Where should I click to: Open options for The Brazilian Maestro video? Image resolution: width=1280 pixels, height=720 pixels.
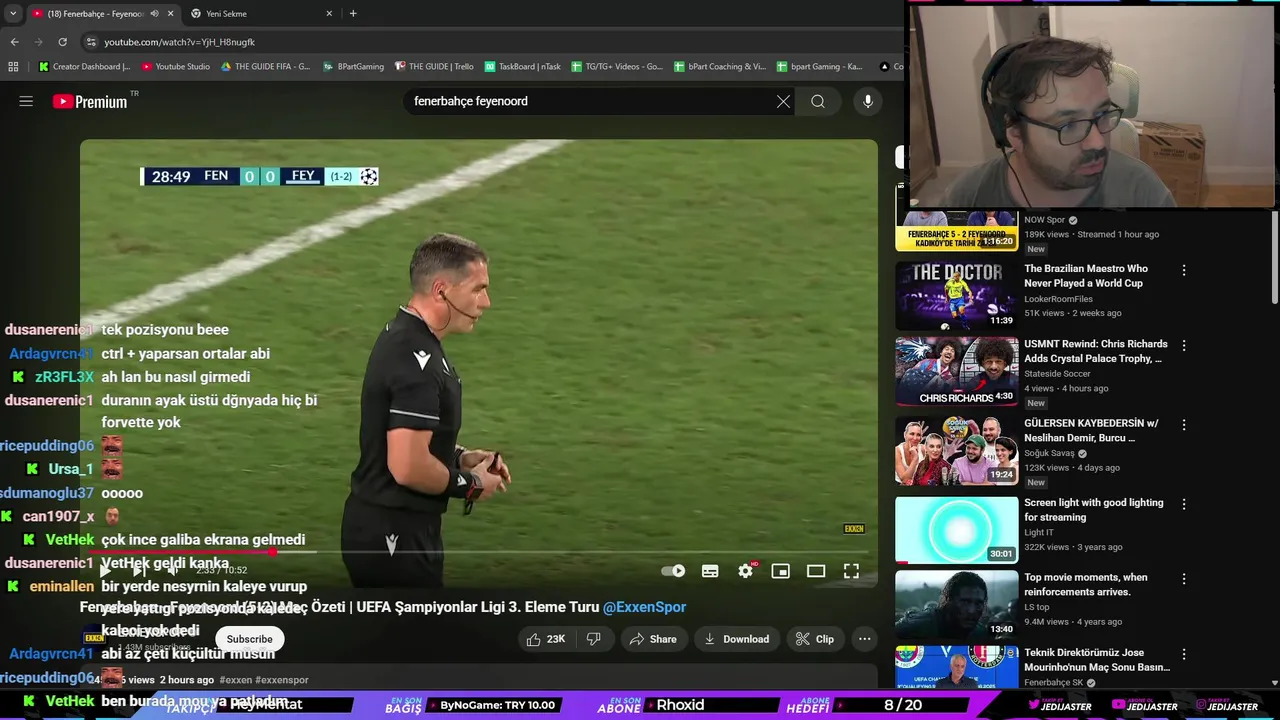click(x=1184, y=270)
